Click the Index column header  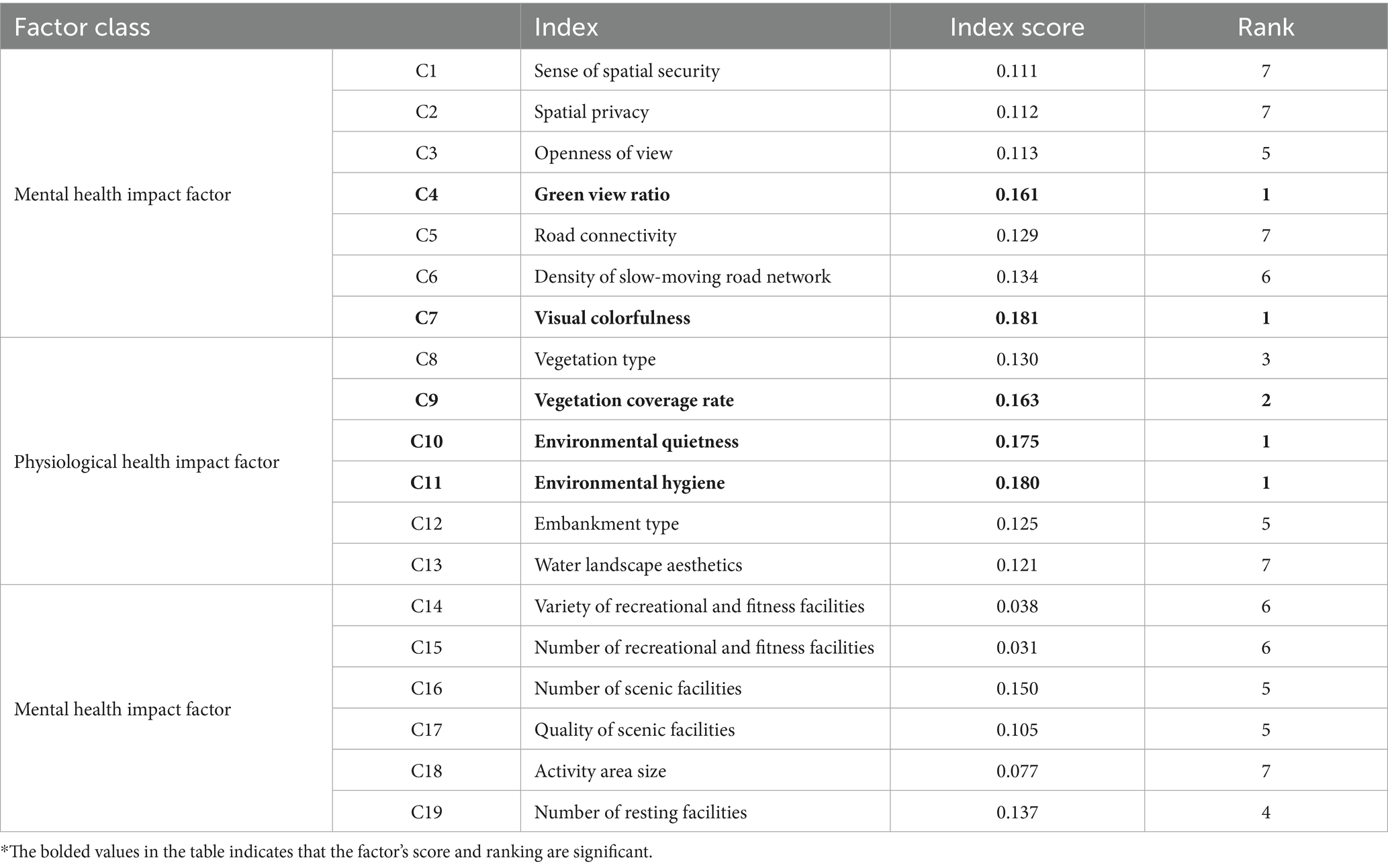(566, 27)
